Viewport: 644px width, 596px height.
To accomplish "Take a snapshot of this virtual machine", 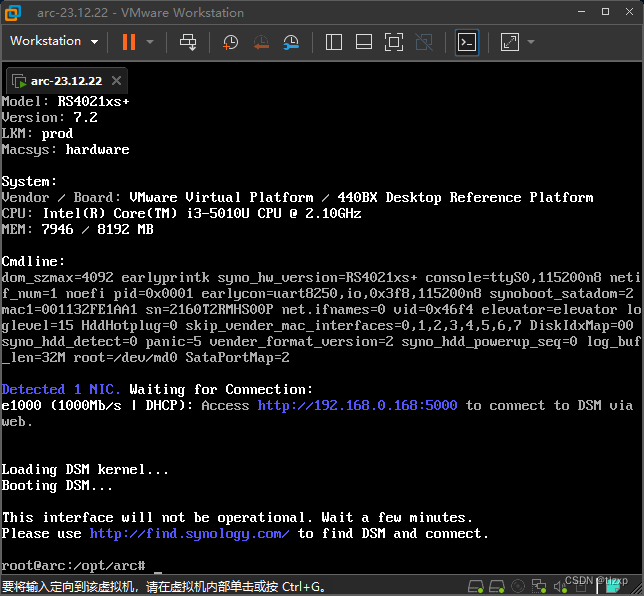I will (230, 42).
